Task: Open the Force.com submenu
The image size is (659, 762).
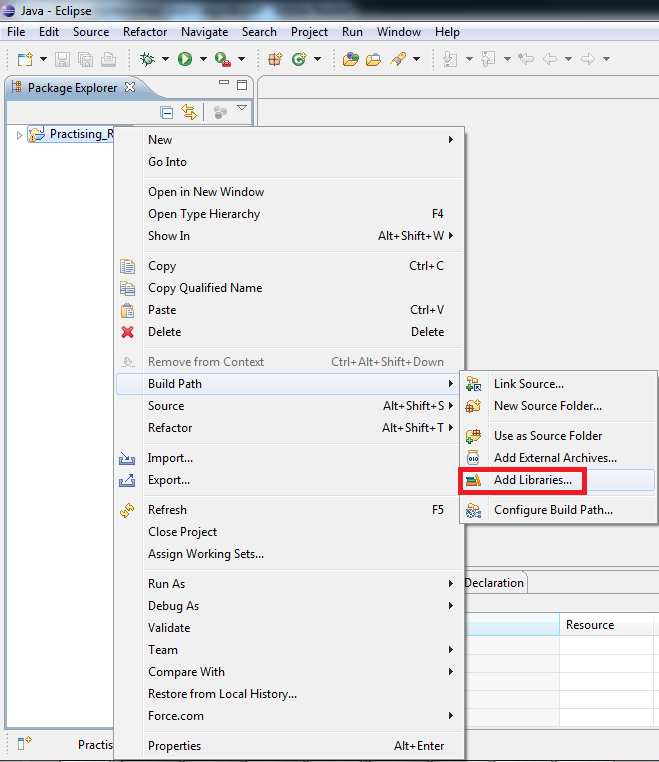Action: pos(288,716)
